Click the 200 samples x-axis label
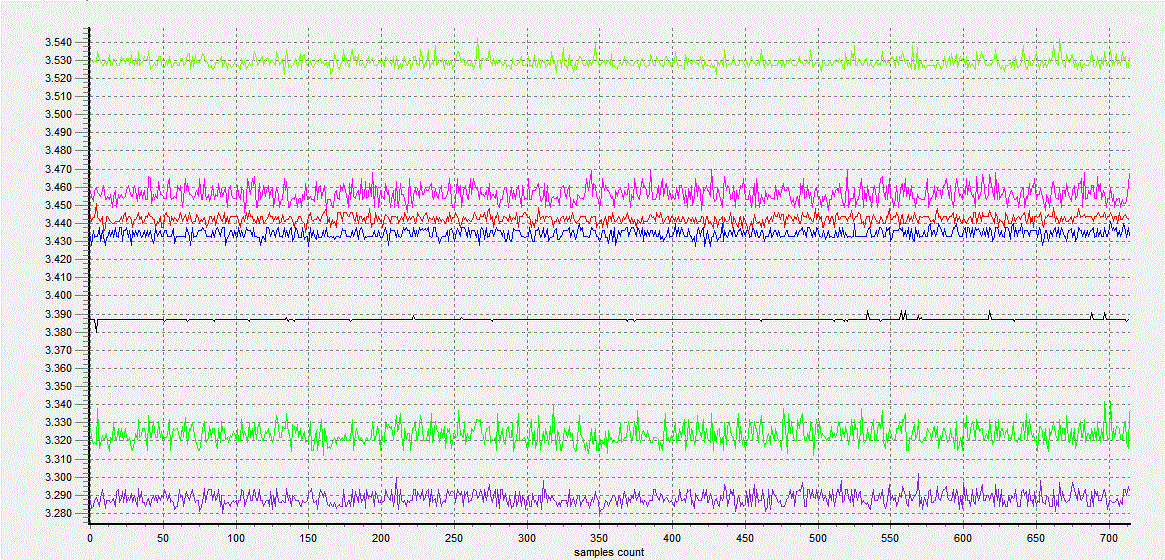The height and width of the screenshot is (560, 1165). point(381,537)
